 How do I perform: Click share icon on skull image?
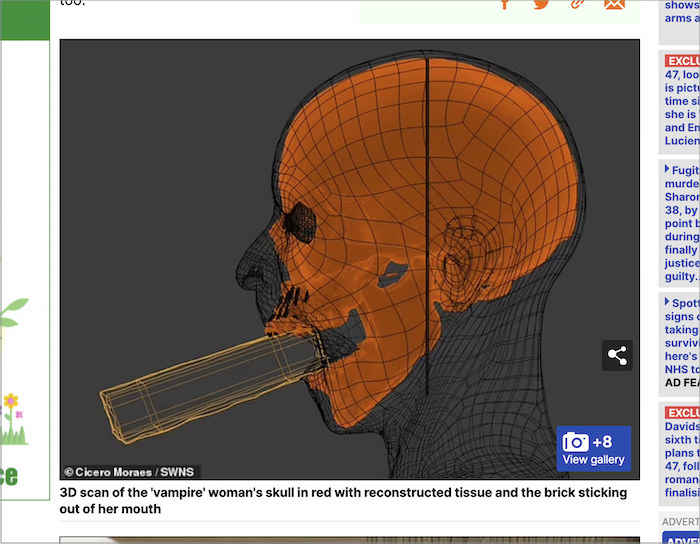617,355
